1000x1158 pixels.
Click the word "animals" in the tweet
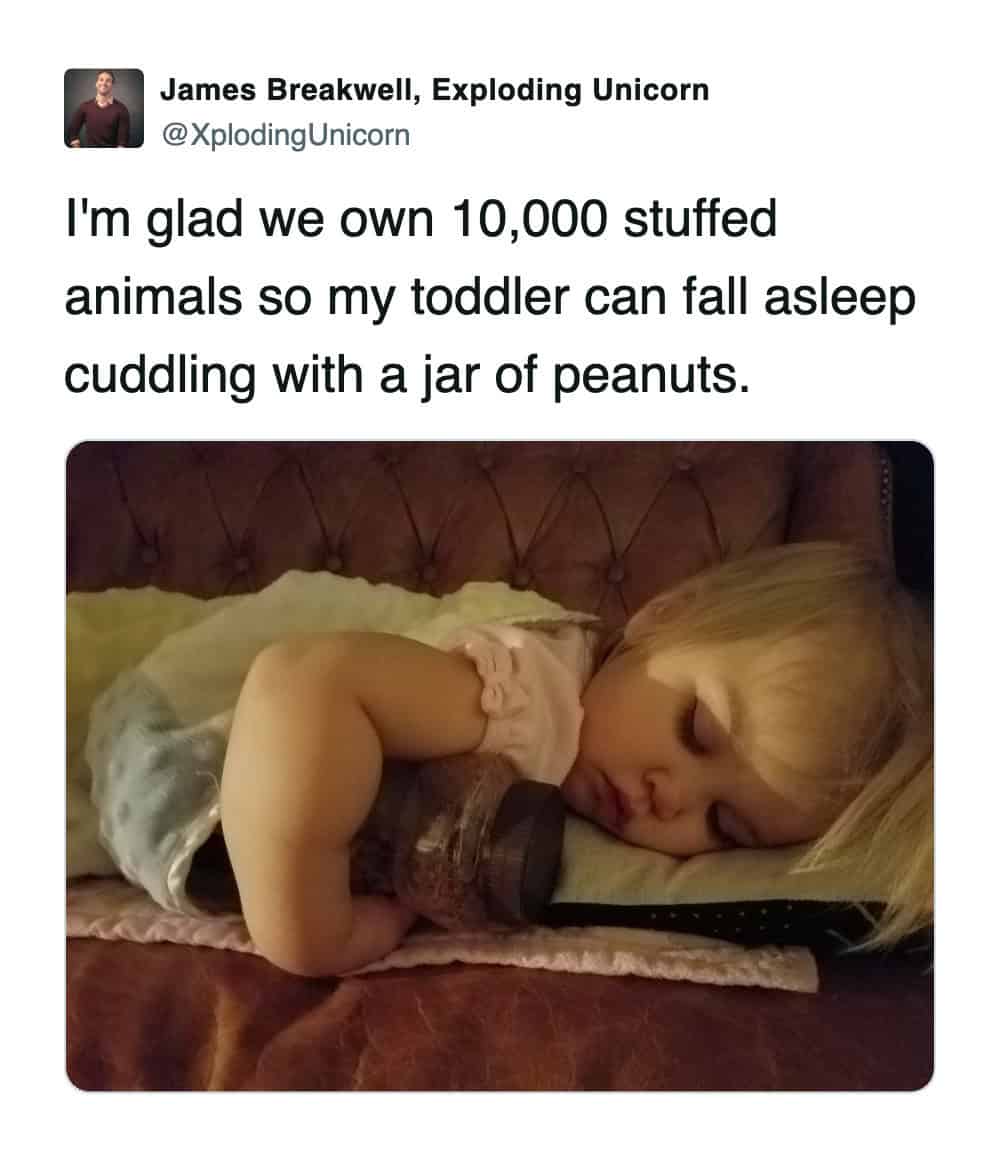(154, 297)
